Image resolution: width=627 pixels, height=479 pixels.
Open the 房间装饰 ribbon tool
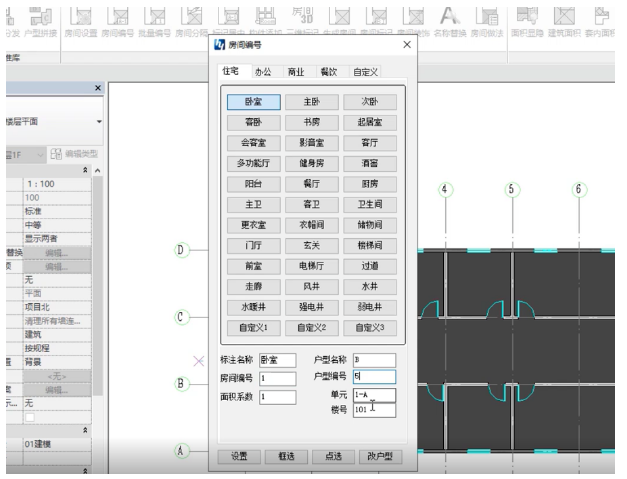coord(413,19)
